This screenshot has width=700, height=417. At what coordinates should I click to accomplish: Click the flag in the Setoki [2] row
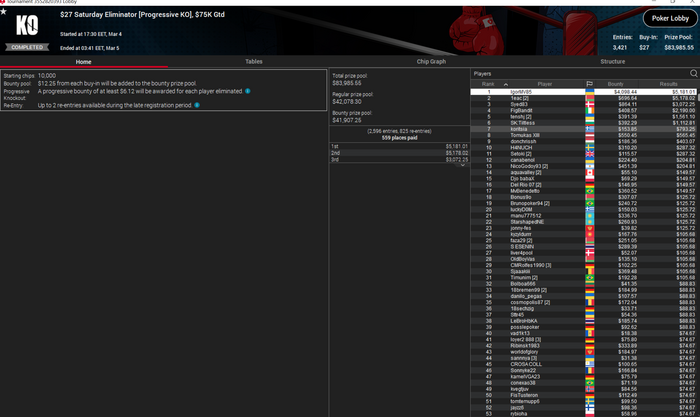[x=590, y=154]
